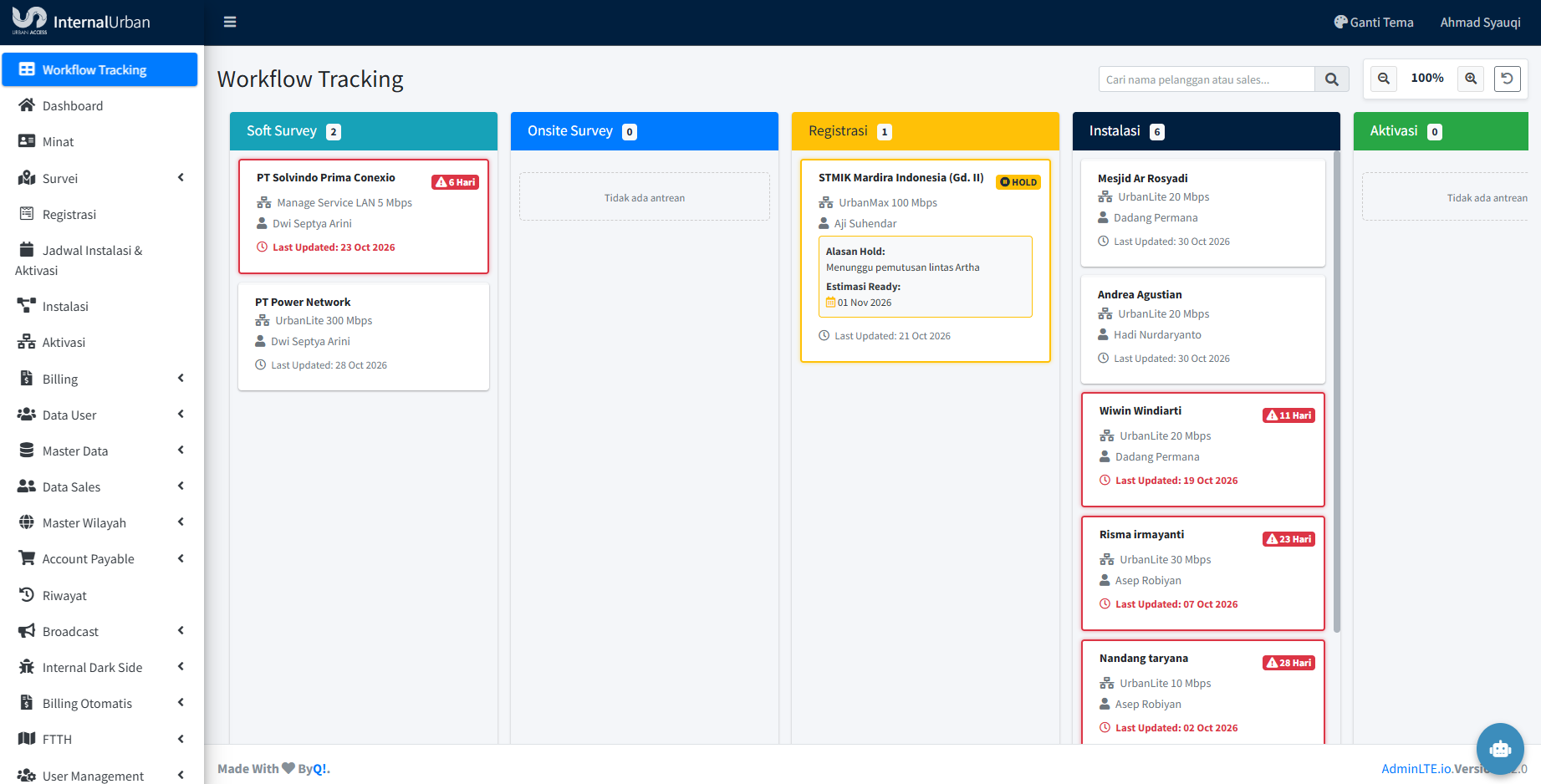
Task: Toggle the sidebar with the hamburger icon
Action: point(230,23)
